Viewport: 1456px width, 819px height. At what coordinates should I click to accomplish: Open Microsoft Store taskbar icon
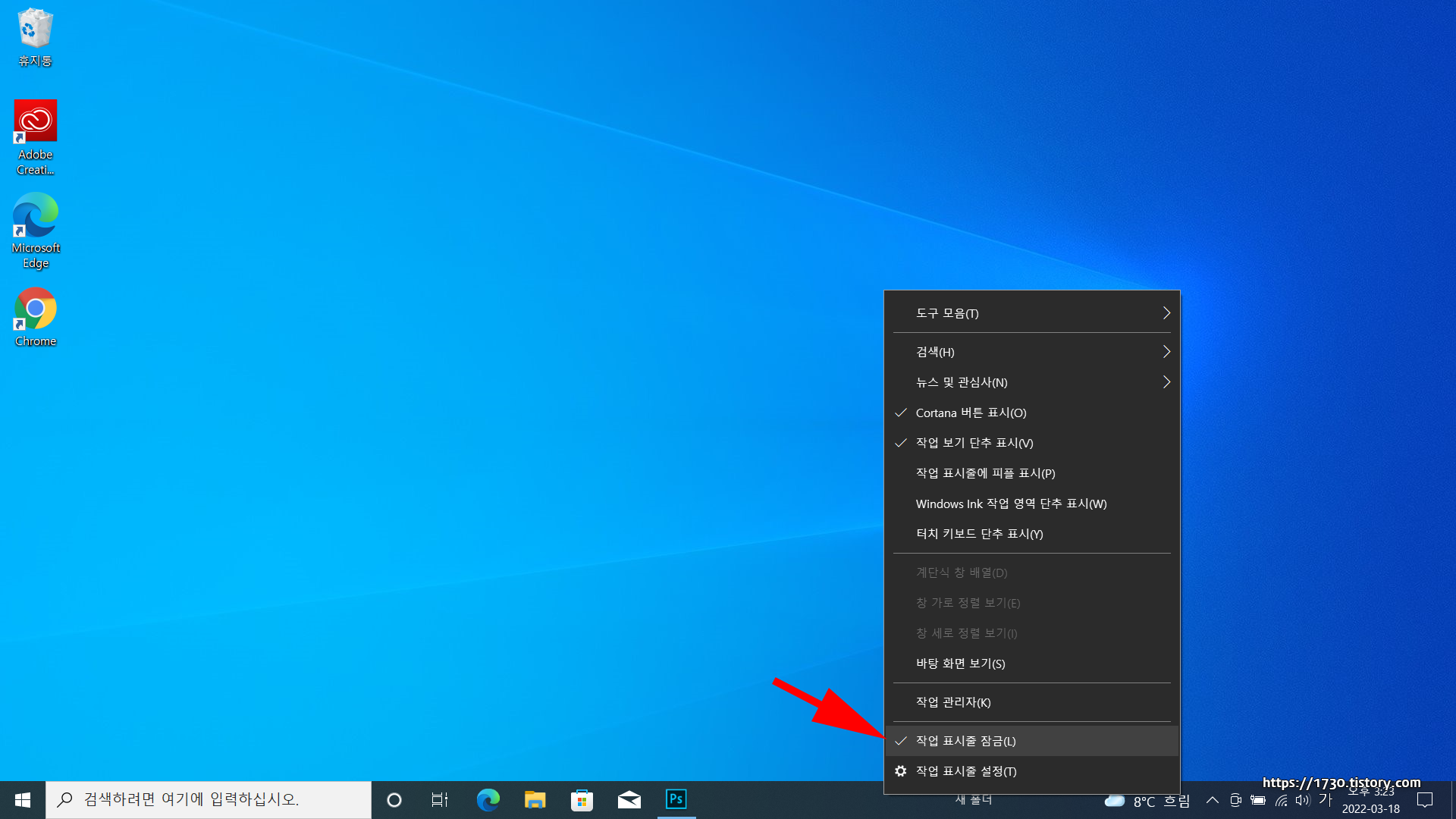(x=582, y=800)
